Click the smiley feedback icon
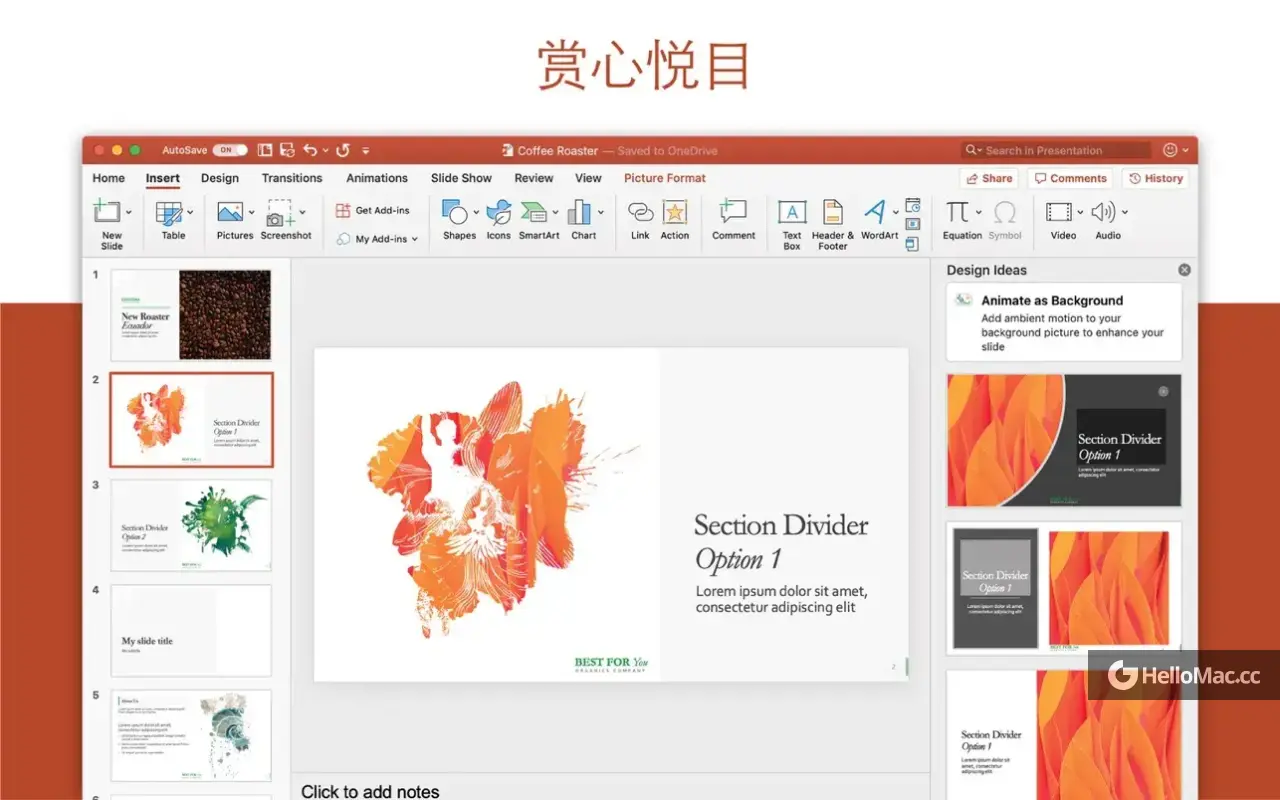Screen dimensions: 1280x800 click(1170, 150)
